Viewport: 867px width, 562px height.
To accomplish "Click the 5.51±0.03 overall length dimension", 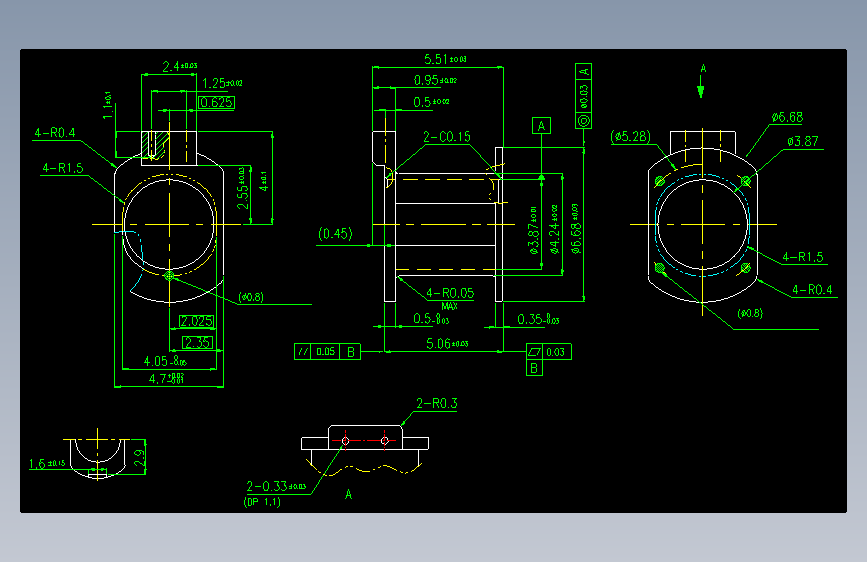I will tap(445, 59).
